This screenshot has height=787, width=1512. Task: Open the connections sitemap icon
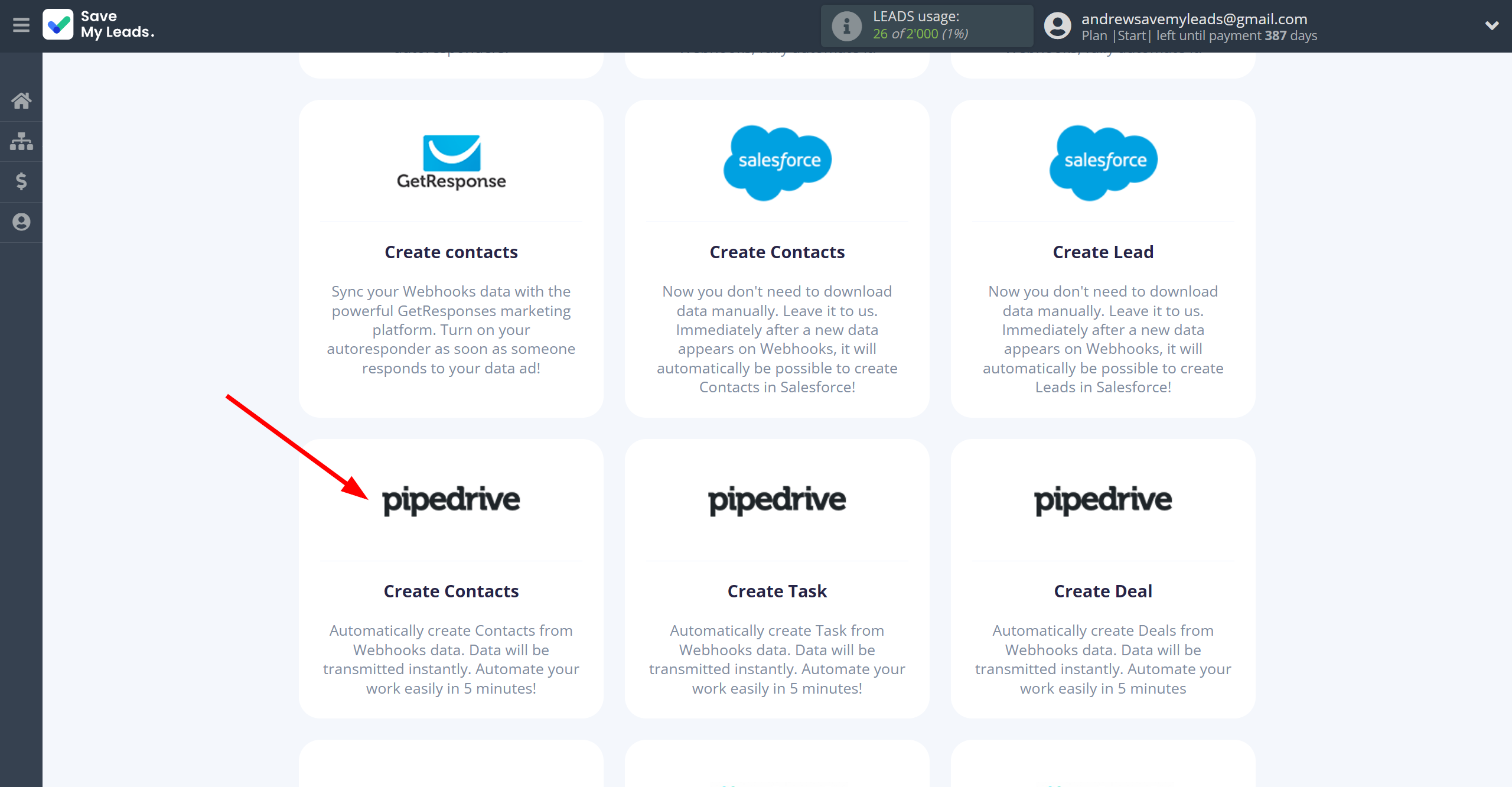click(x=21, y=141)
